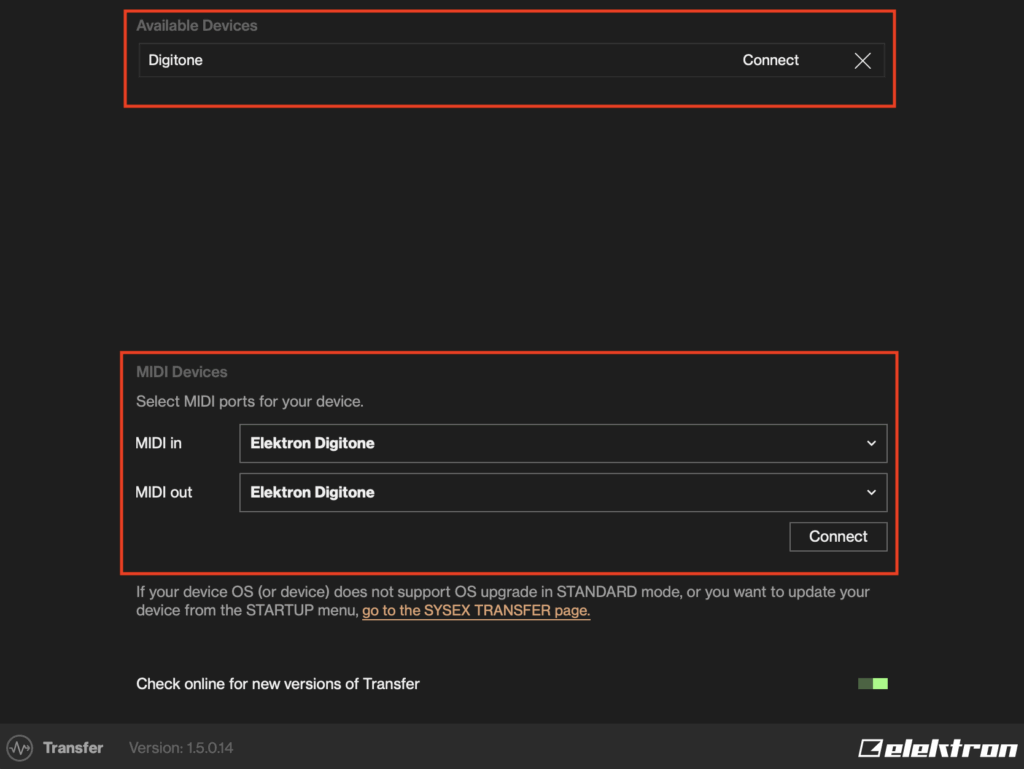Screen dimensions: 1024x769
Task: Click the Transfer waveform icon in footer
Action: (x=19, y=748)
